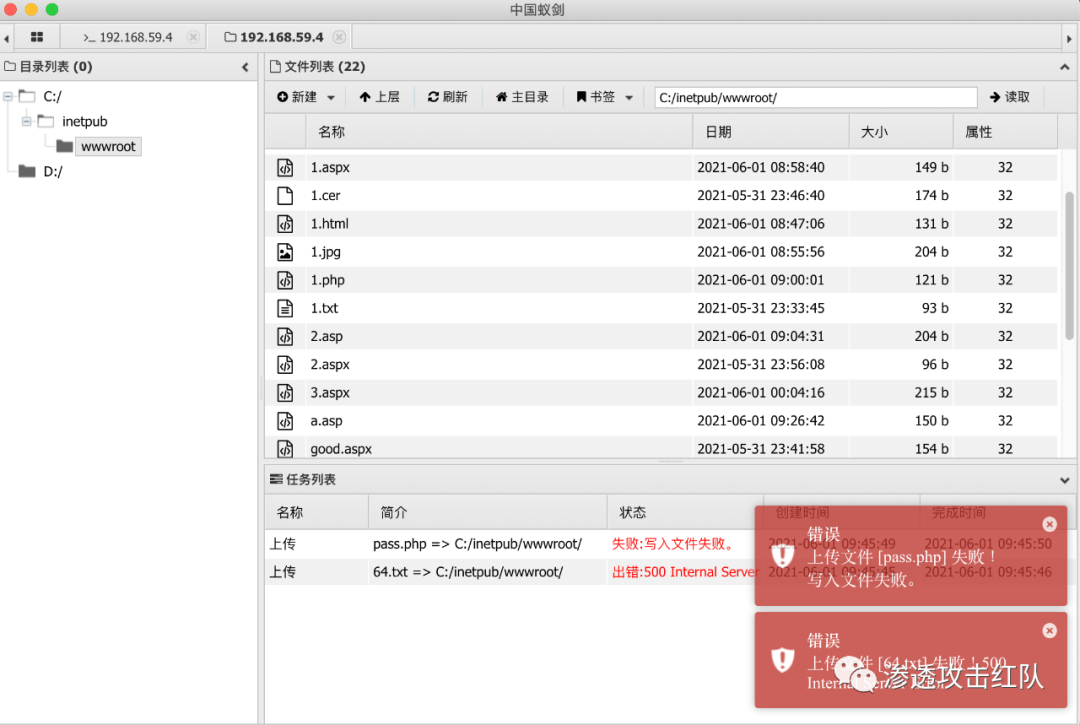Screen dimensions: 1080x725
Task: Dismiss the pass.php upload error notification
Action: point(1049,525)
